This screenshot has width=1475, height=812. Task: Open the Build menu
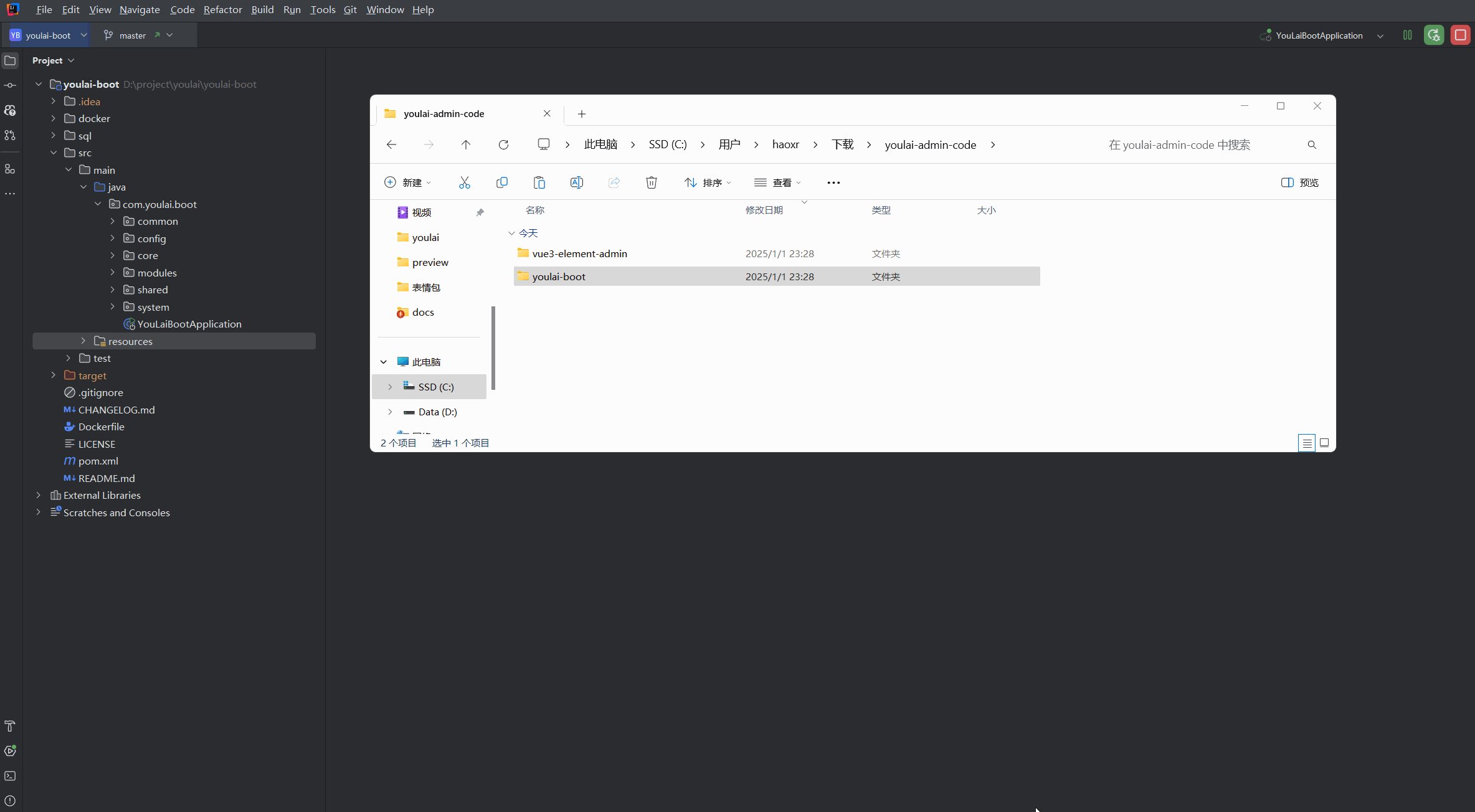click(262, 10)
